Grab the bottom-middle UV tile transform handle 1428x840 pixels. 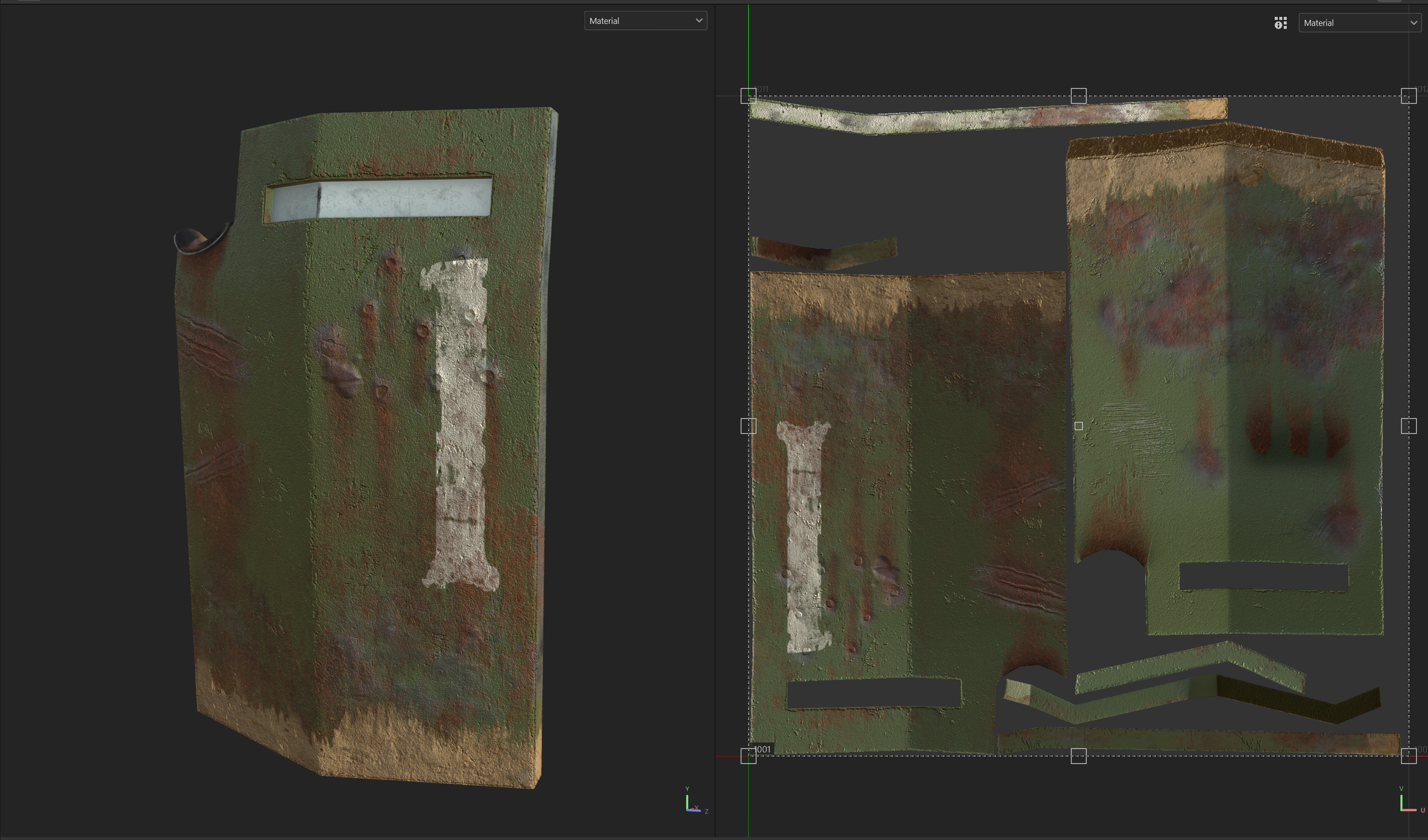click(x=1078, y=756)
